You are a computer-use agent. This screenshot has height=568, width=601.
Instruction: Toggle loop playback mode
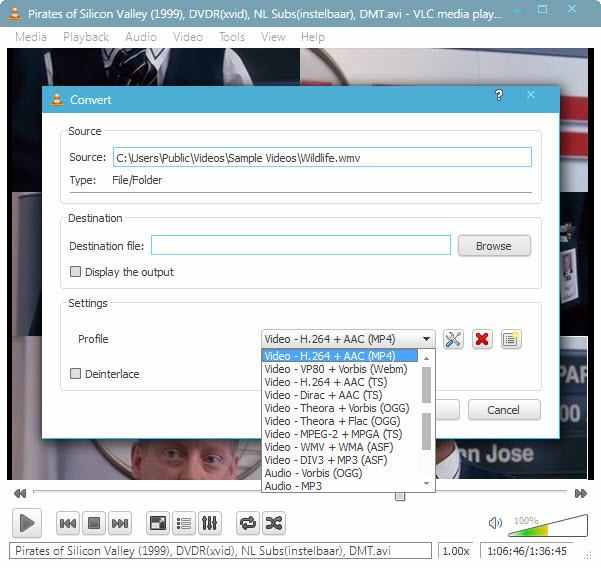pyautogui.click(x=247, y=522)
